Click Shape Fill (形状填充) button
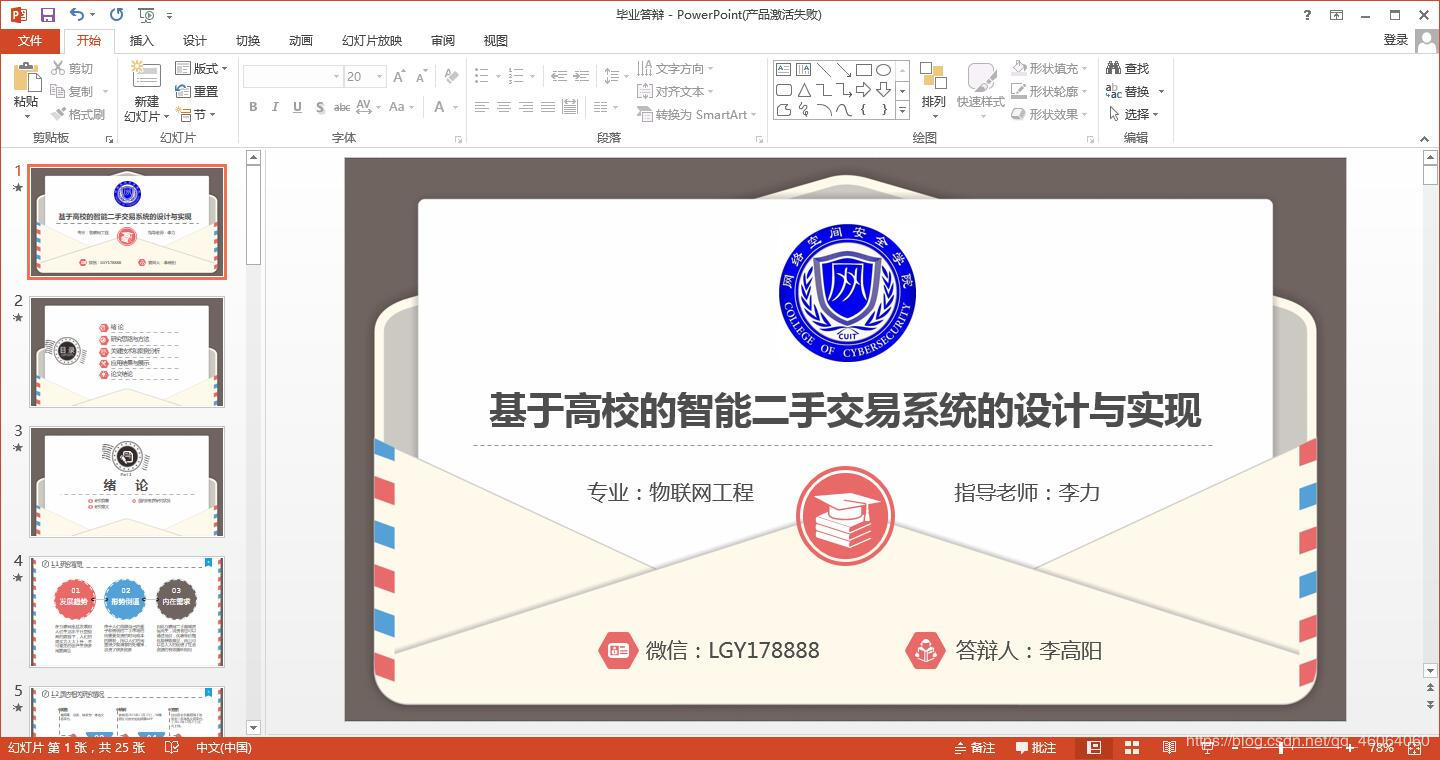This screenshot has width=1440, height=760. pyautogui.click(x=1049, y=68)
